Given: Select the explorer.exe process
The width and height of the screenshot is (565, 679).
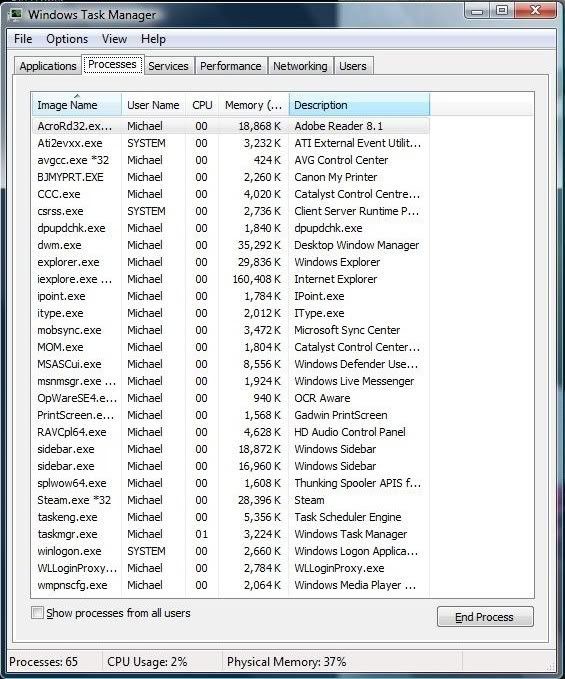Looking at the screenshot, I should coord(231,262).
